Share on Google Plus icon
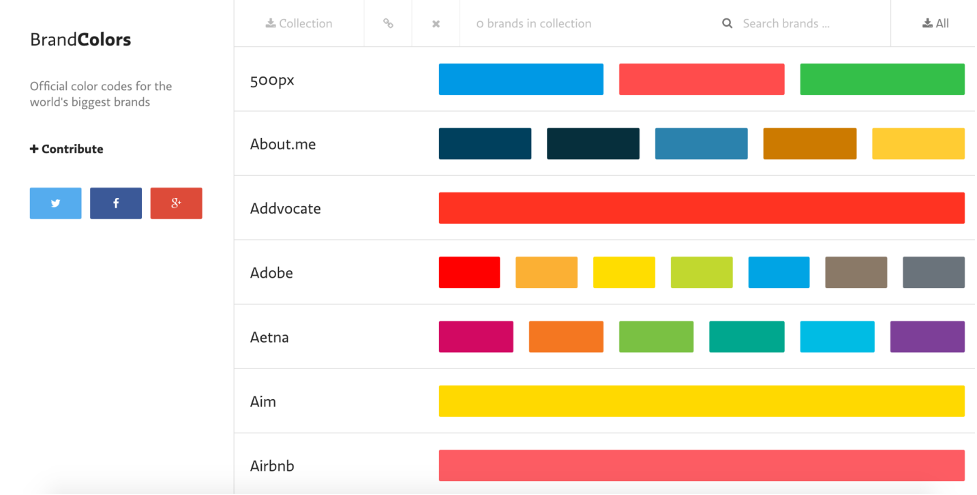977x495 pixels. coord(176,203)
